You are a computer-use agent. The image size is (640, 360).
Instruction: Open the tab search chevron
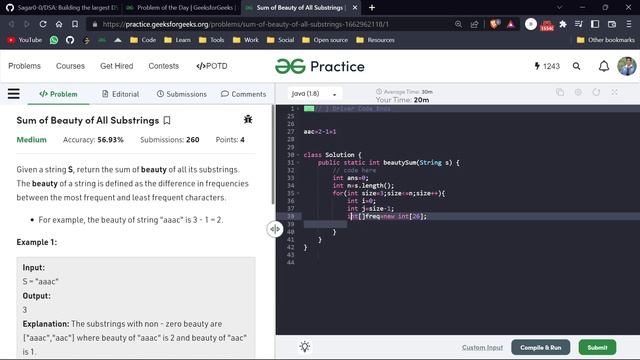pyautogui.click(x=560, y=7)
